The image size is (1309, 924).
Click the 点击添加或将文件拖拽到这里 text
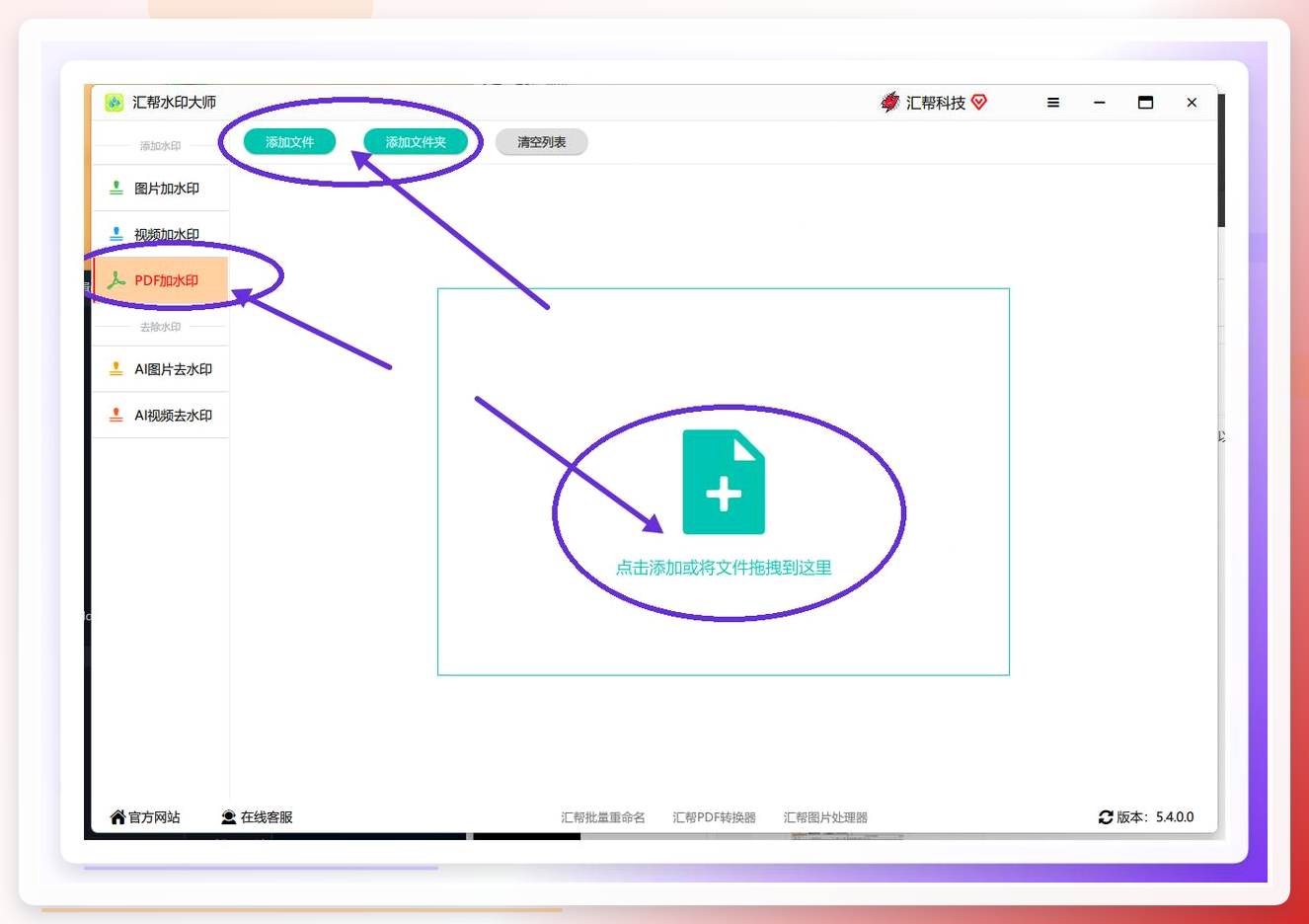[x=724, y=568]
